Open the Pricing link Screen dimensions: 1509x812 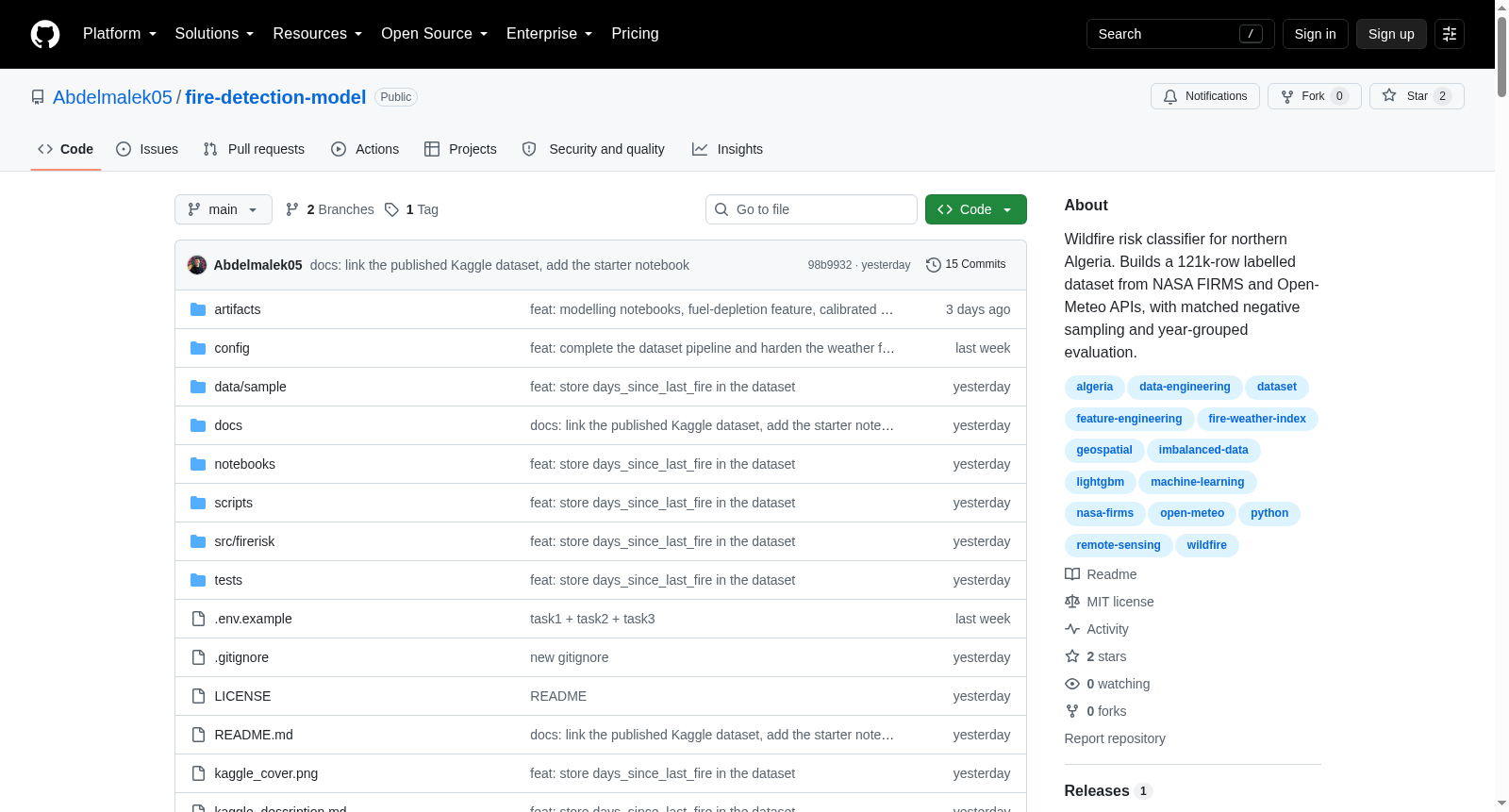635,34
